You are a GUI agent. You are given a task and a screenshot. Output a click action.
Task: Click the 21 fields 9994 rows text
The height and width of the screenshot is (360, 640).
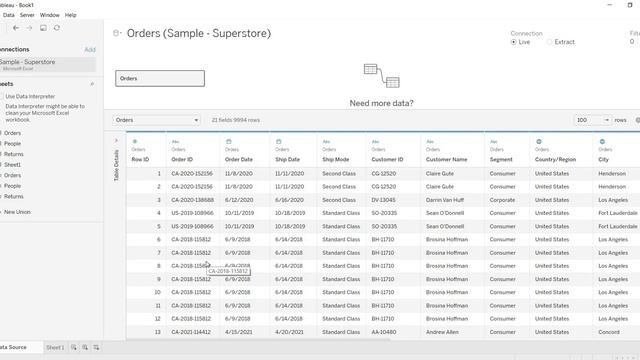(236, 120)
